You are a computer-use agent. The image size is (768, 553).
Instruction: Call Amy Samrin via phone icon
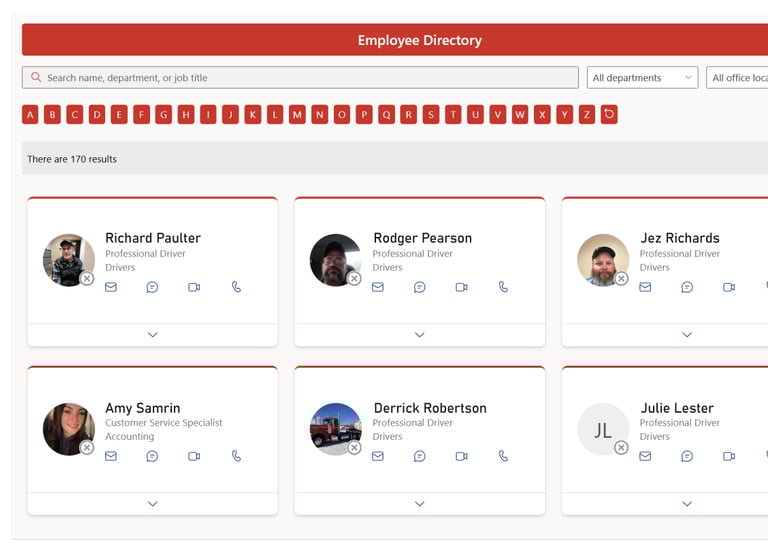click(x=236, y=456)
